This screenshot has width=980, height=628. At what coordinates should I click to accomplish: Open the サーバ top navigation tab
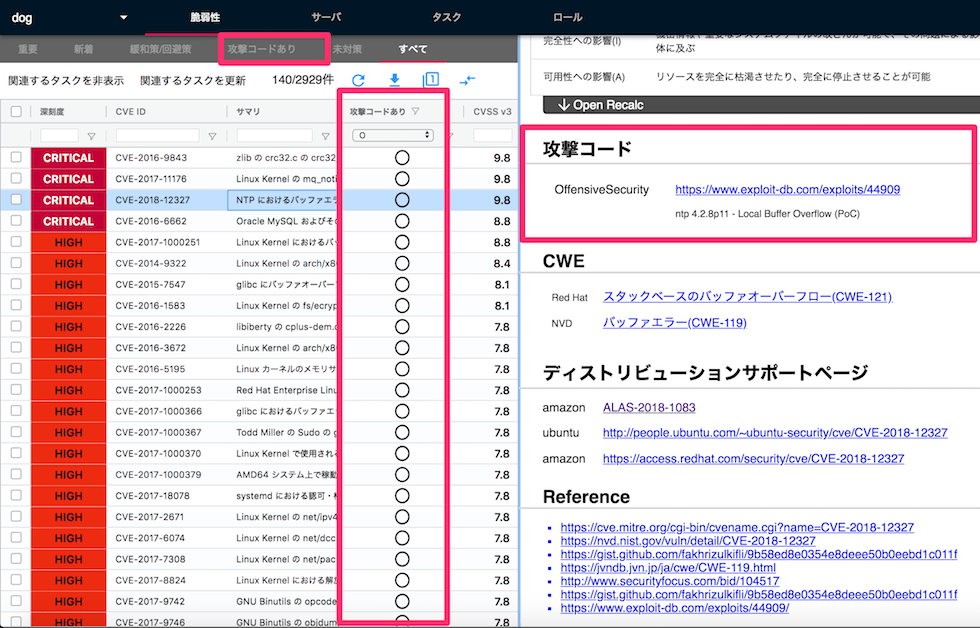[x=326, y=17]
